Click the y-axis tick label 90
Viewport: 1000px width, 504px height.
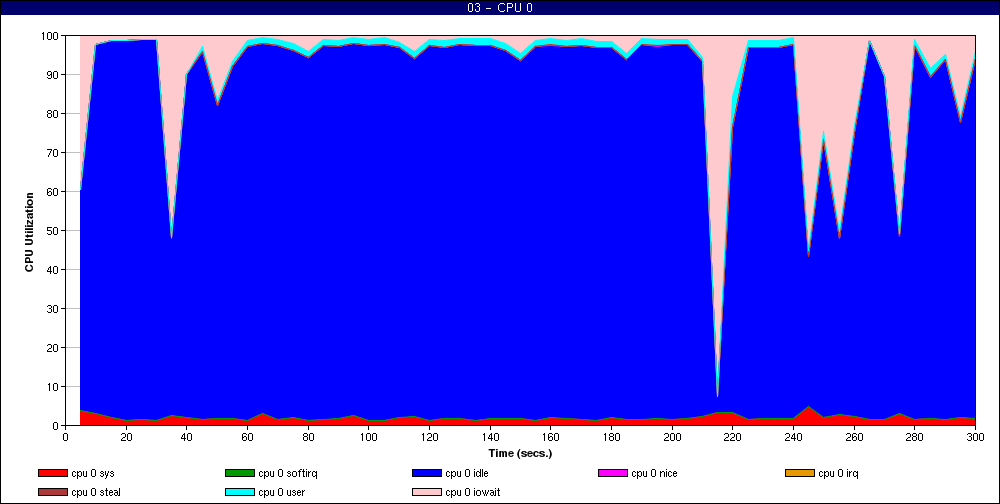point(53,75)
